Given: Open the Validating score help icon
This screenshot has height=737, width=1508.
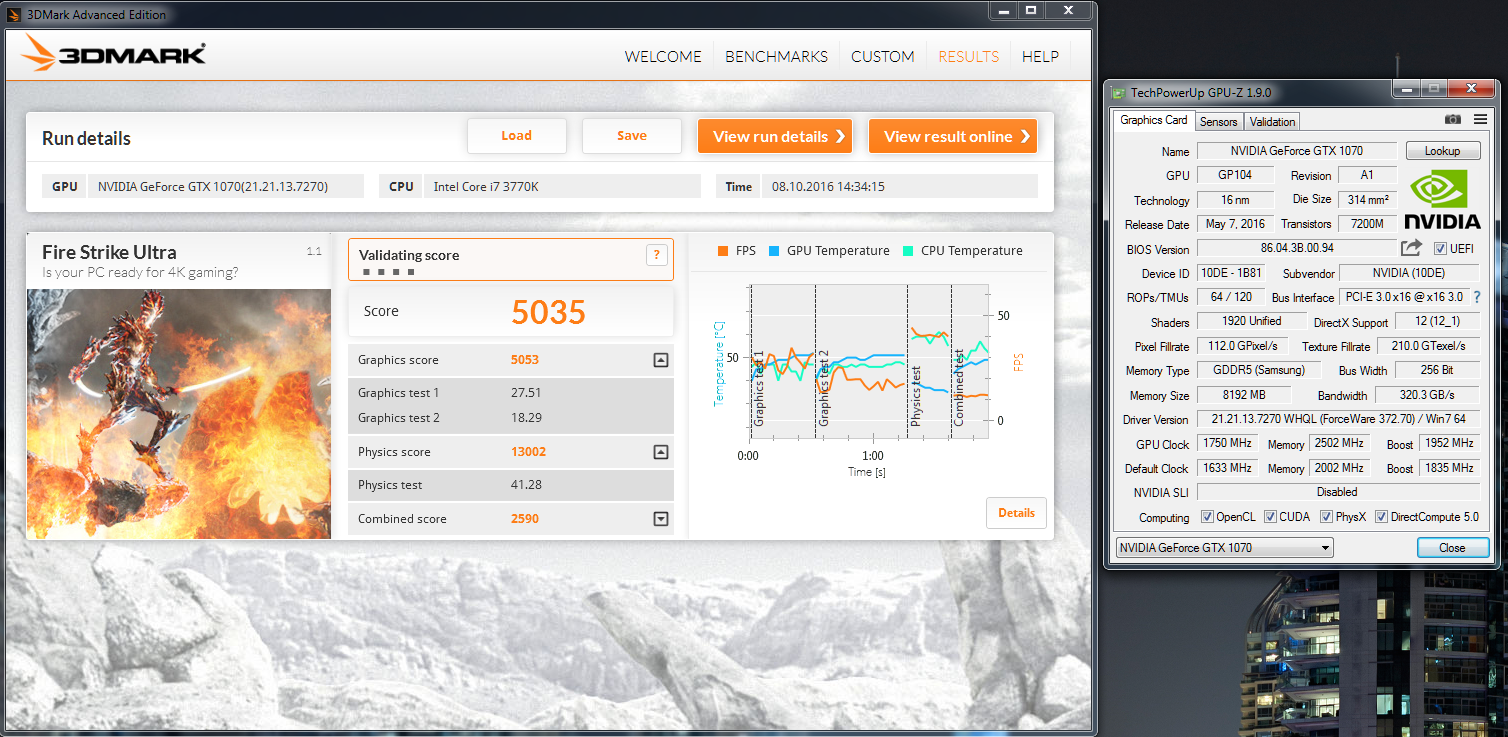Looking at the screenshot, I should pos(656,255).
